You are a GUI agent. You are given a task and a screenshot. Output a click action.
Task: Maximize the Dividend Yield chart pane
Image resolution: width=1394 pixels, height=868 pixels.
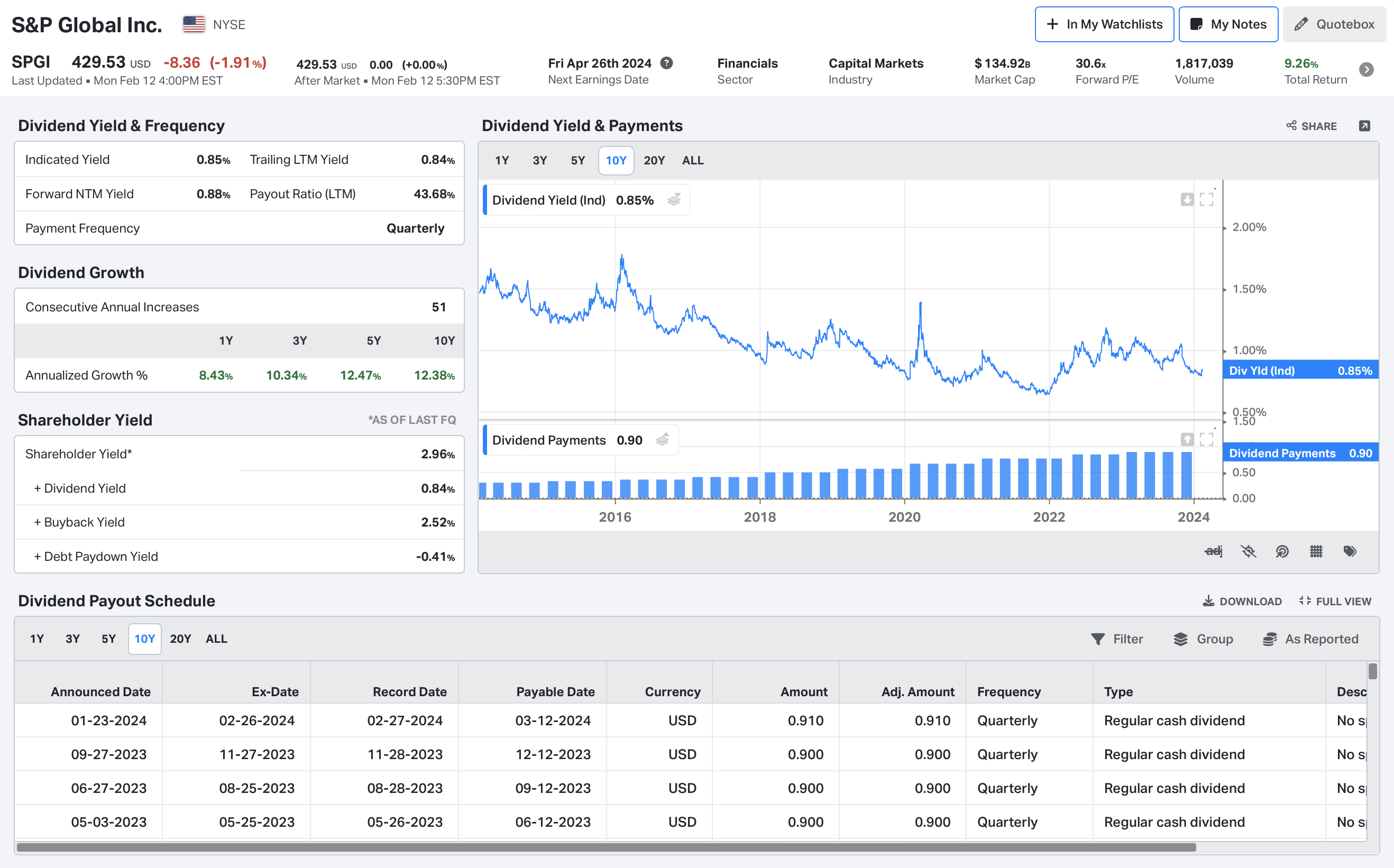pos(1206,199)
